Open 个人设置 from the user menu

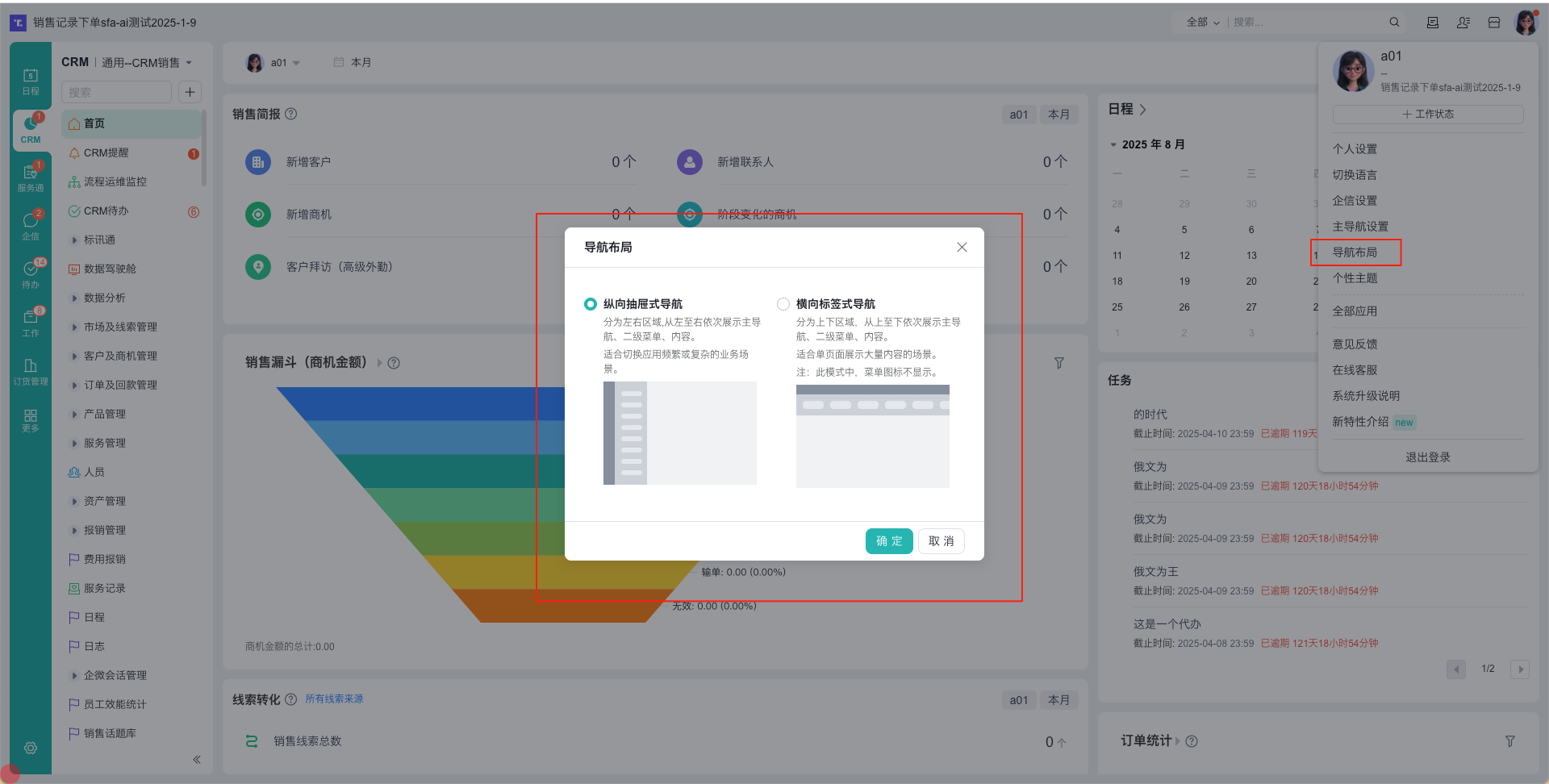(1355, 148)
